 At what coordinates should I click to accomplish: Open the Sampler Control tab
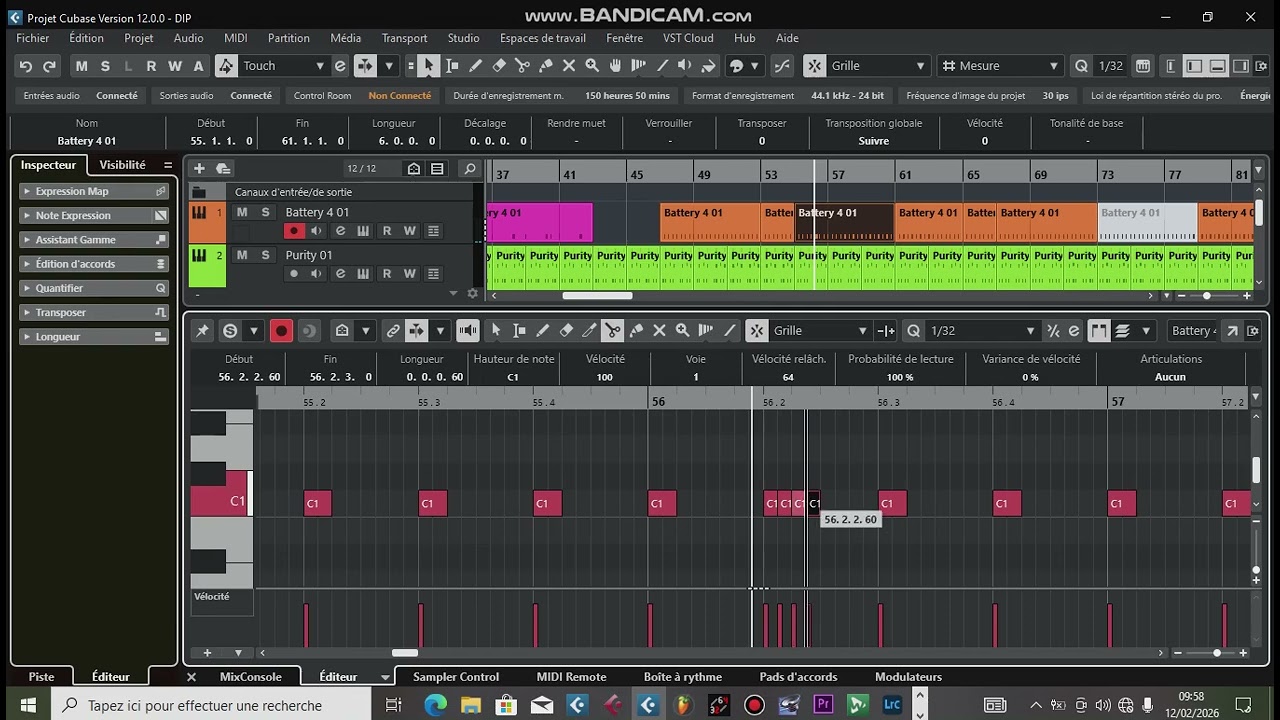[456, 677]
